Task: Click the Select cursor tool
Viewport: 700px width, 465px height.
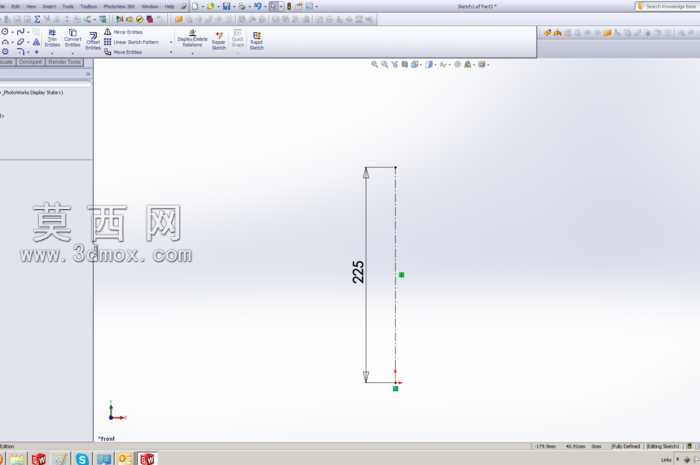Action: coord(273,6)
